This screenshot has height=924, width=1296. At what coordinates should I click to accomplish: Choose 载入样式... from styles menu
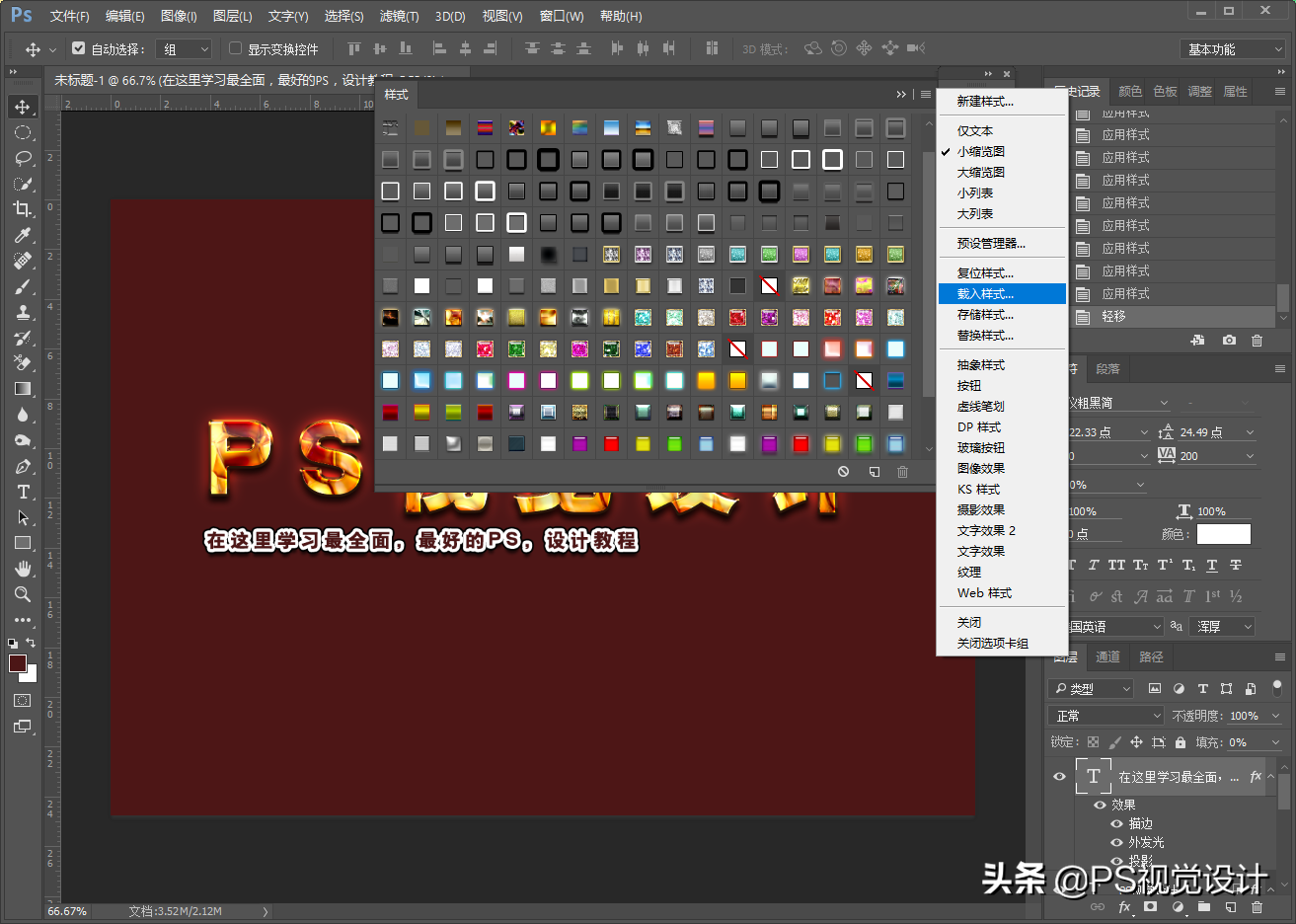pyautogui.click(x=1002, y=293)
